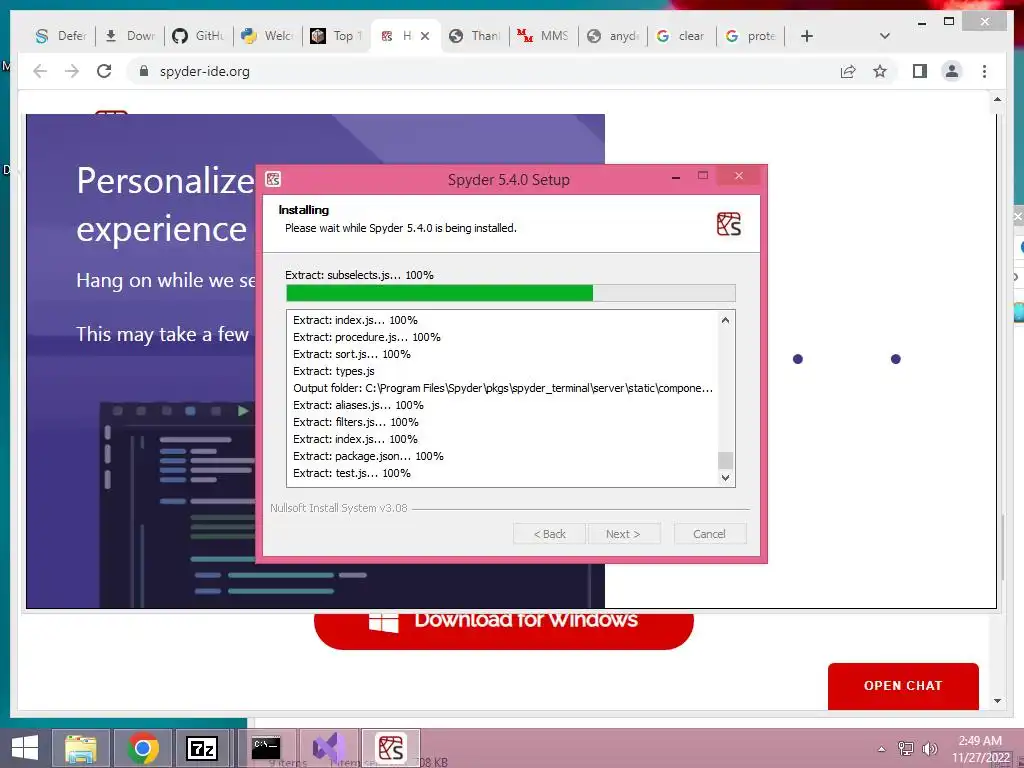Viewport: 1024px width, 768px height.
Task: Switch to the 'anyd' tab
Action: point(613,36)
